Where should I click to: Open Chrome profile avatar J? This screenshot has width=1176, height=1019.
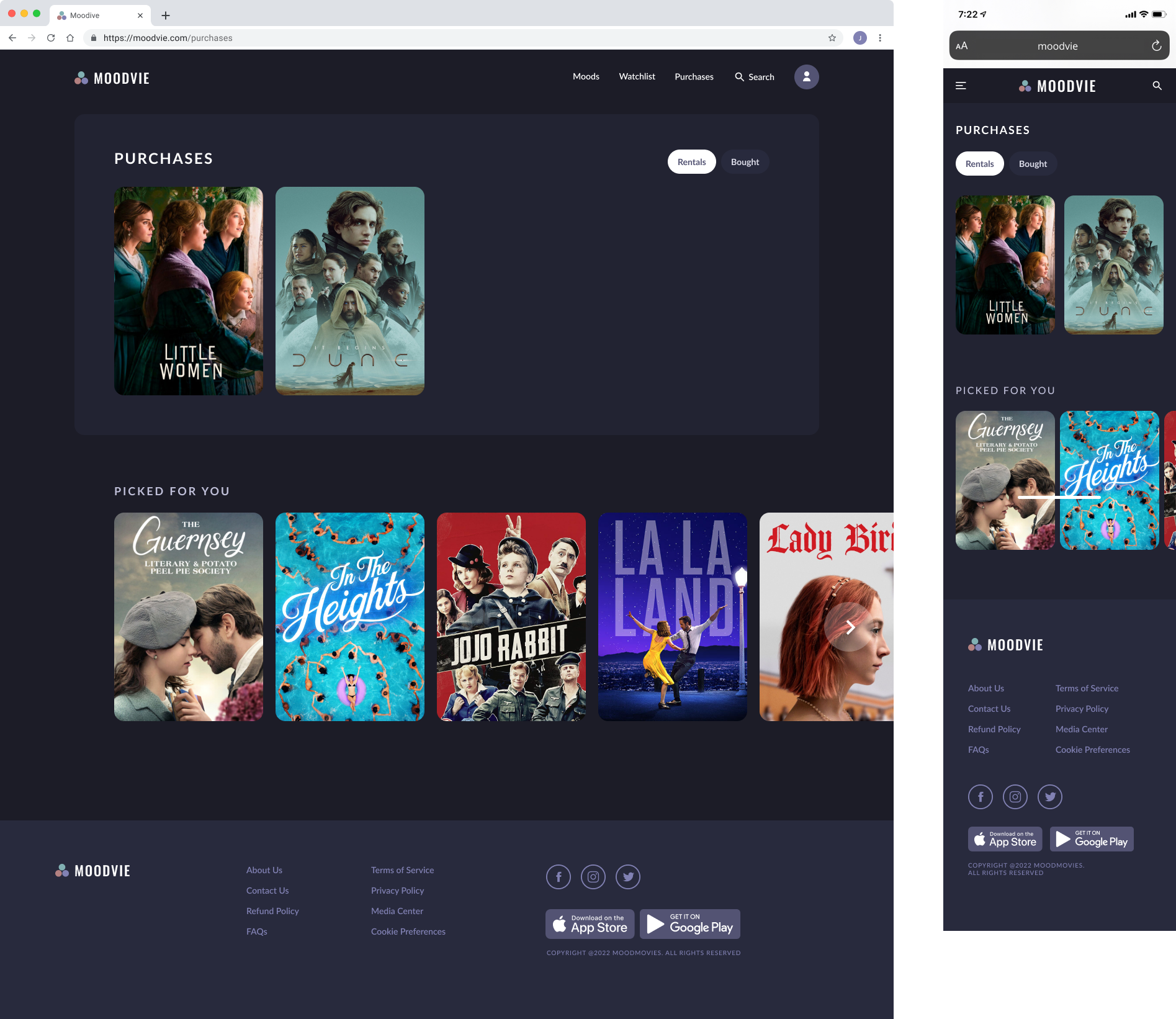[x=860, y=38]
